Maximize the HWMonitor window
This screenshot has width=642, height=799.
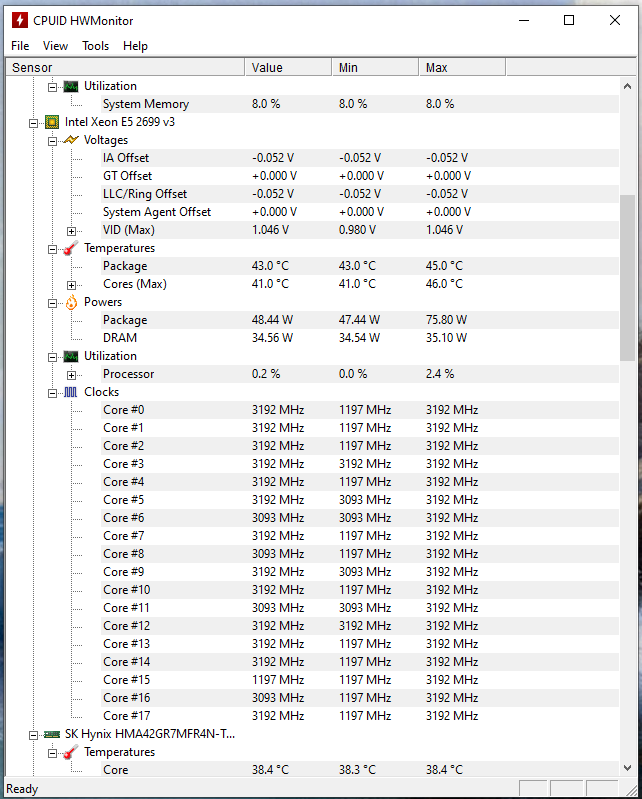[x=569, y=20]
